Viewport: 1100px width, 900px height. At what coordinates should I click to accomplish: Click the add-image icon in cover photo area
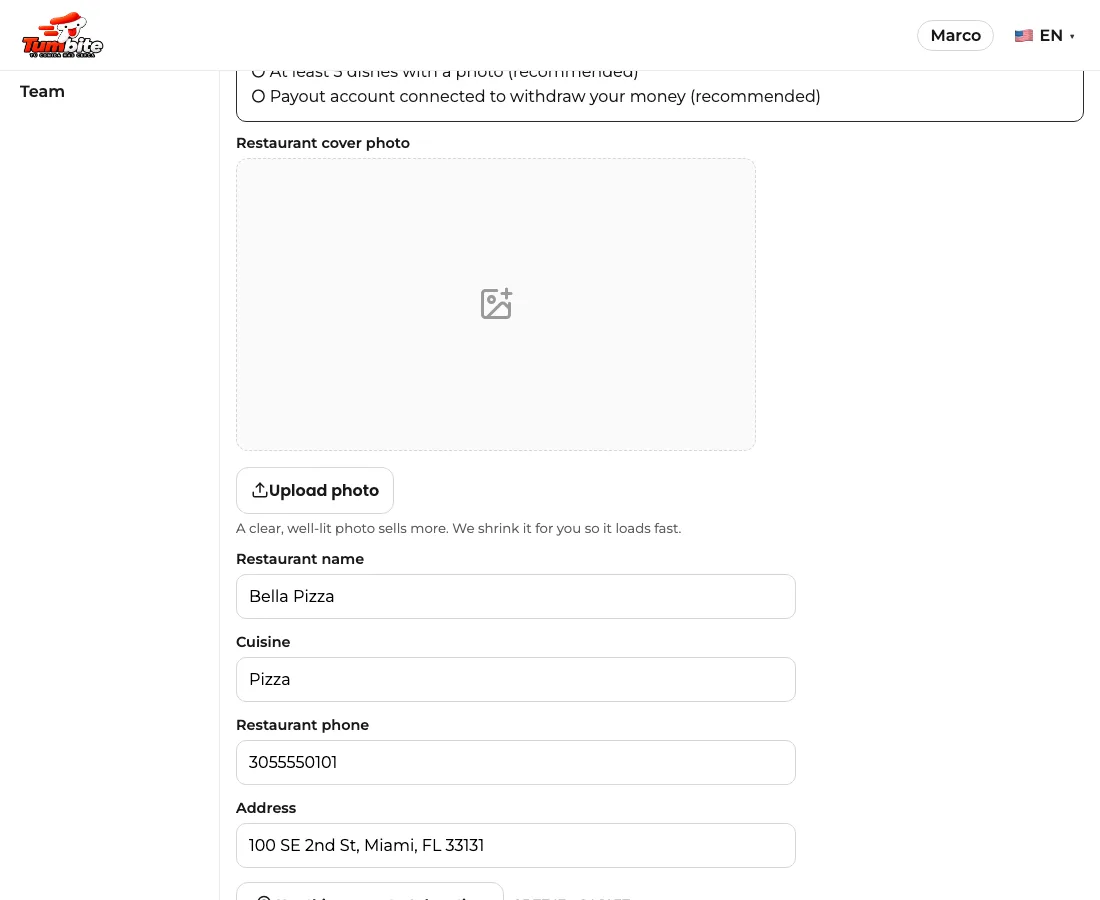[496, 304]
